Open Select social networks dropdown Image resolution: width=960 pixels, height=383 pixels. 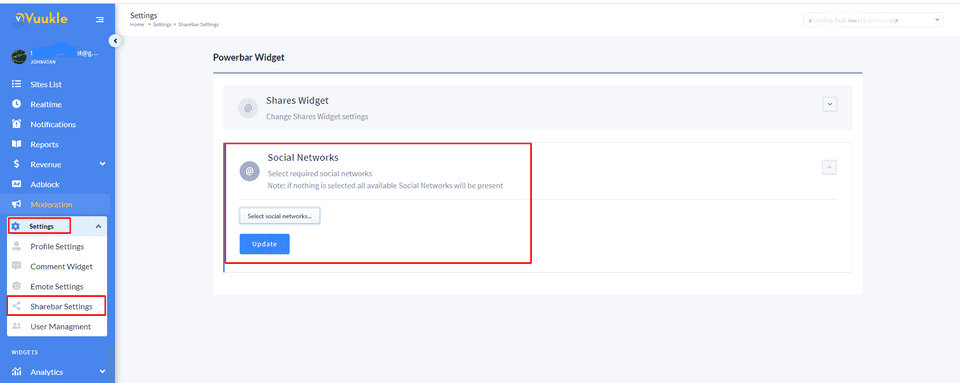(280, 216)
